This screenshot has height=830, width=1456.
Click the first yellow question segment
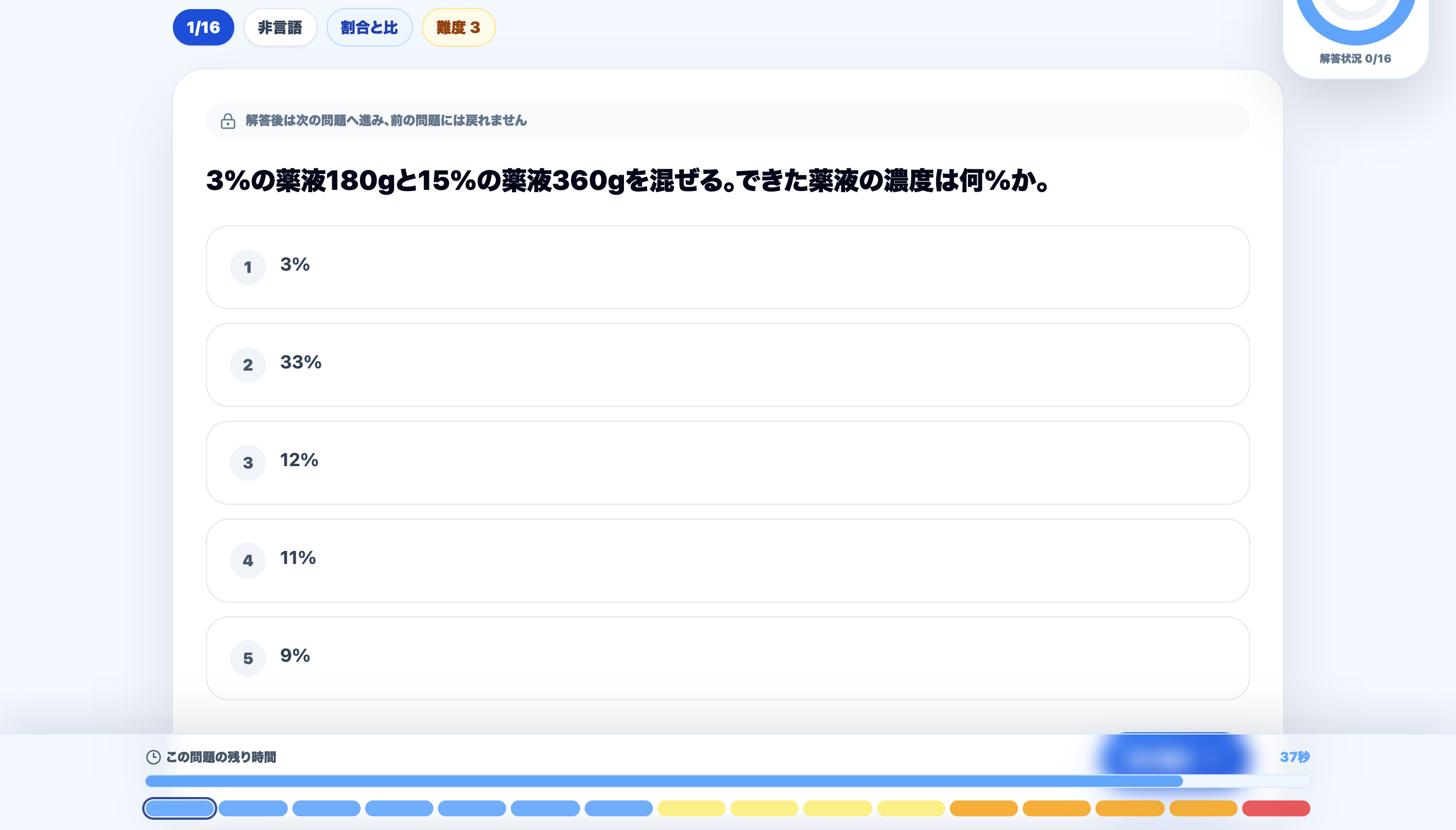point(691,808)
